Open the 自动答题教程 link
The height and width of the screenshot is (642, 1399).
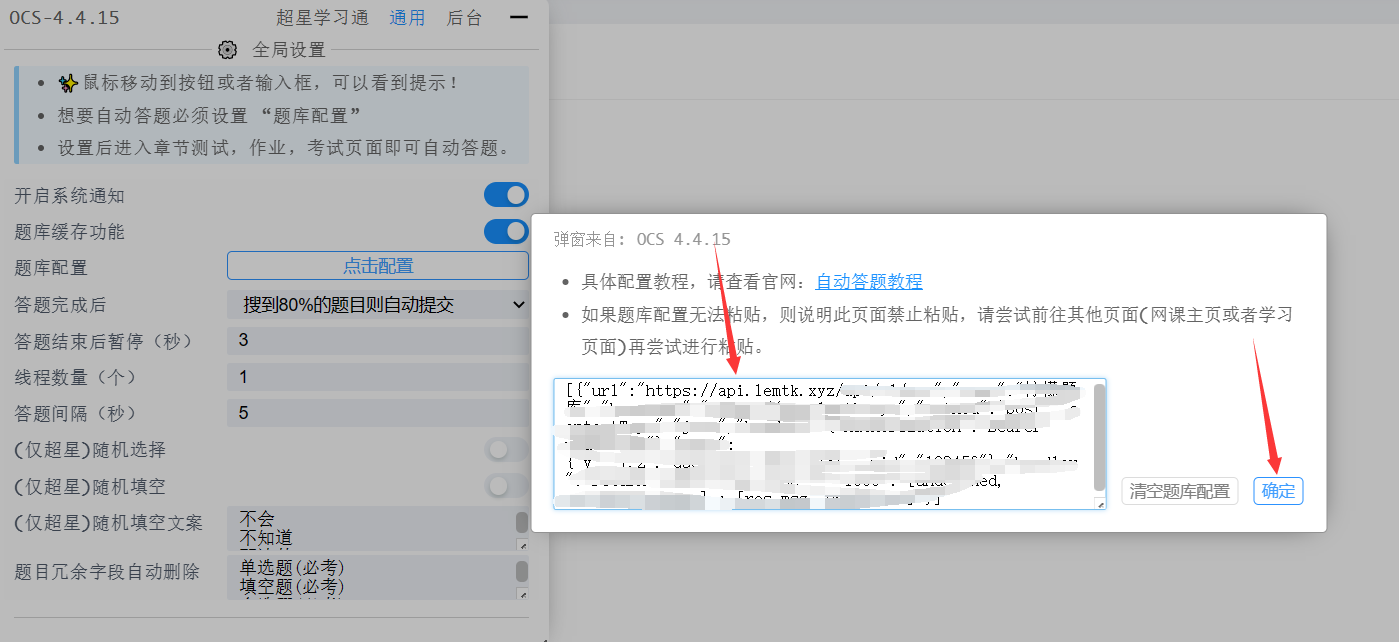point(869,282)
